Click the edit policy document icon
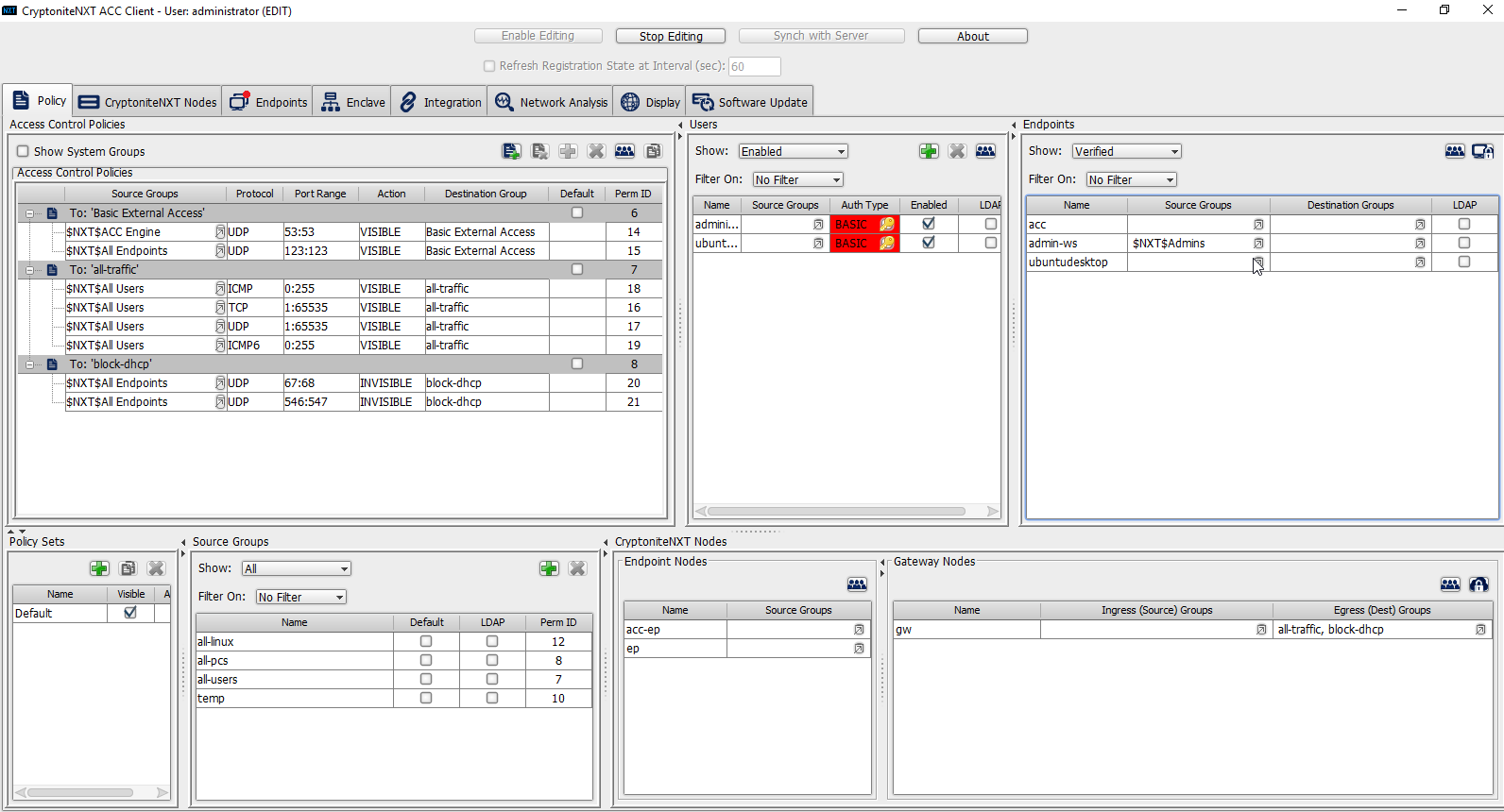This screenshot has height=812, width=1504. coord(539,151)
